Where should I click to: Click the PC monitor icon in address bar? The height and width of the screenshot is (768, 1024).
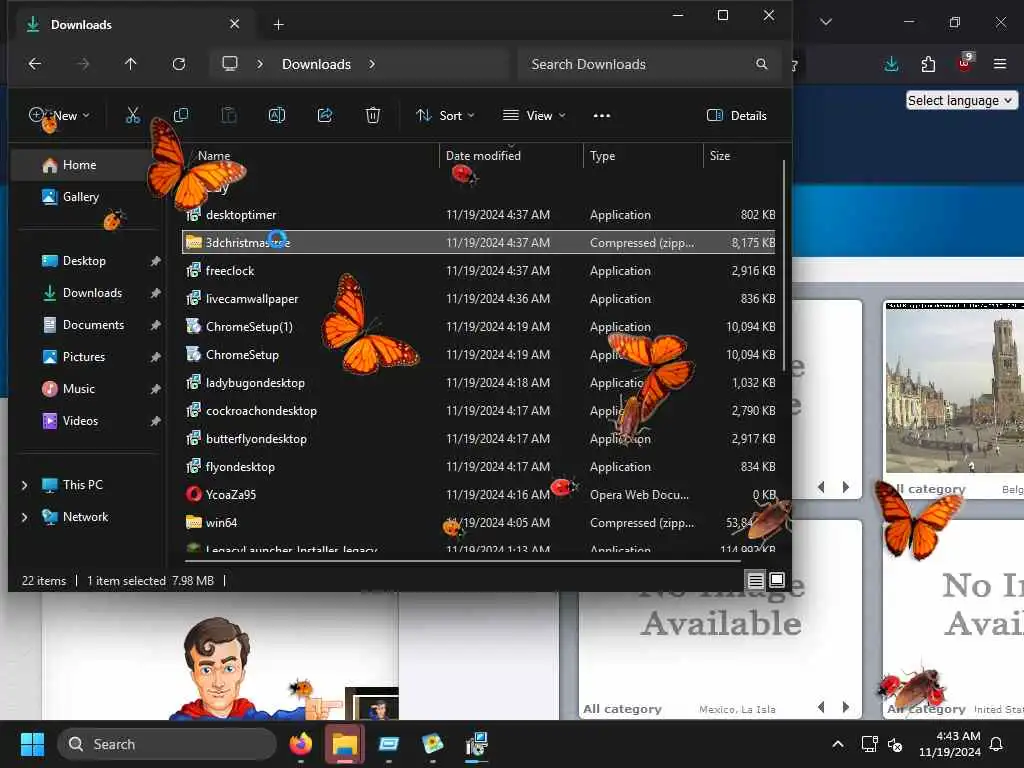[x=230, y=63]
